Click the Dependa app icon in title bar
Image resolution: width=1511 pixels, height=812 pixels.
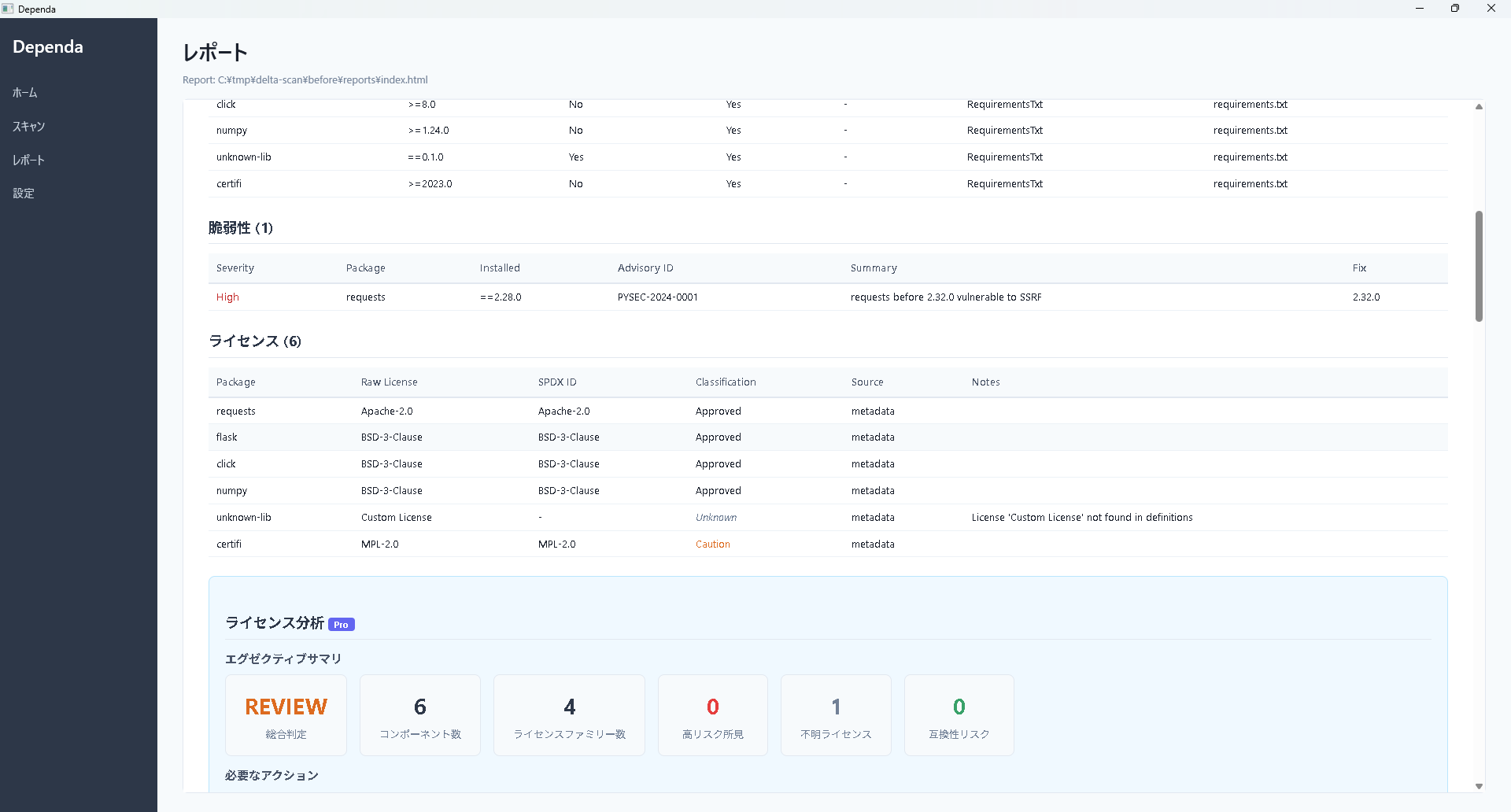point(8,9)
